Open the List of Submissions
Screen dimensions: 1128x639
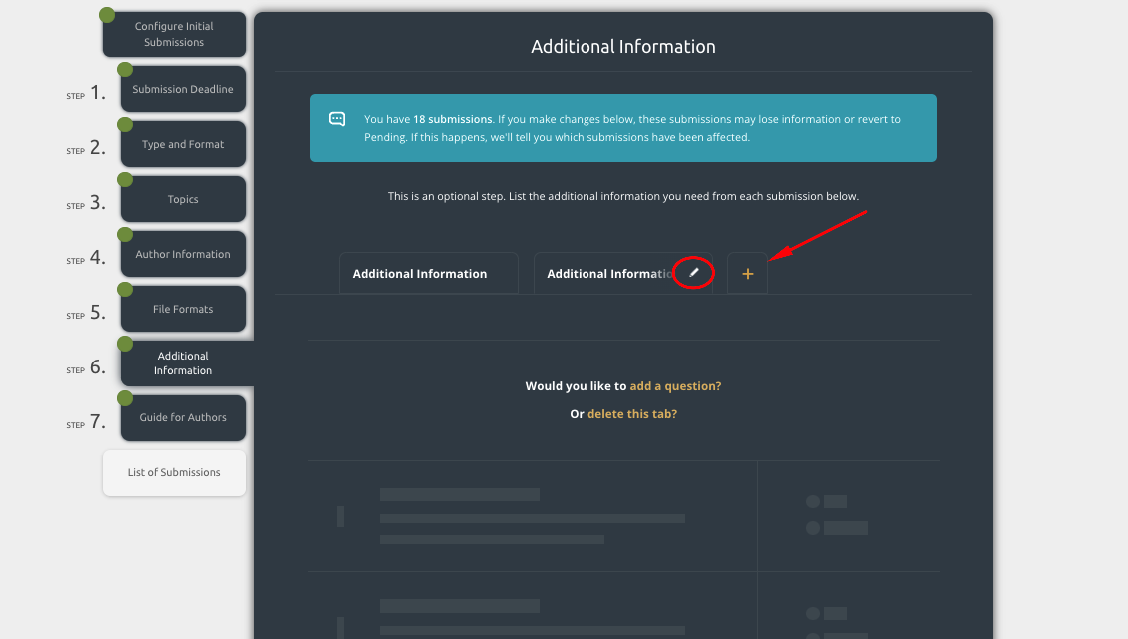[x=174, y=472]
